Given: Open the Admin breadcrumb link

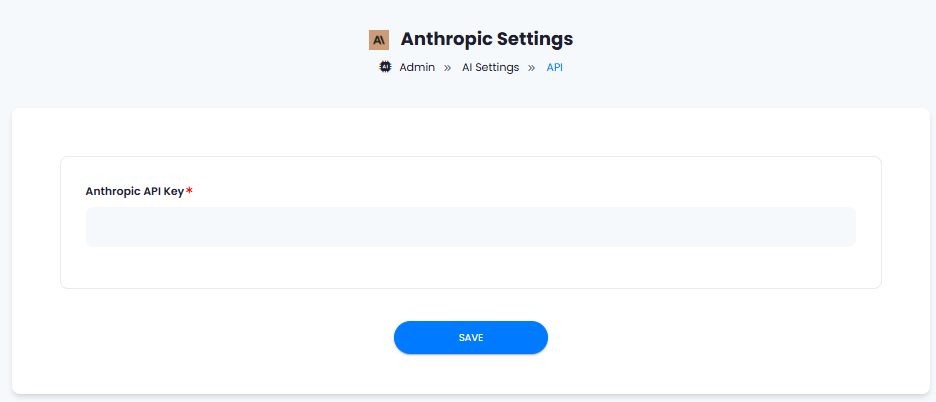Looking at the screenshot, I should [x=417, y=67].
